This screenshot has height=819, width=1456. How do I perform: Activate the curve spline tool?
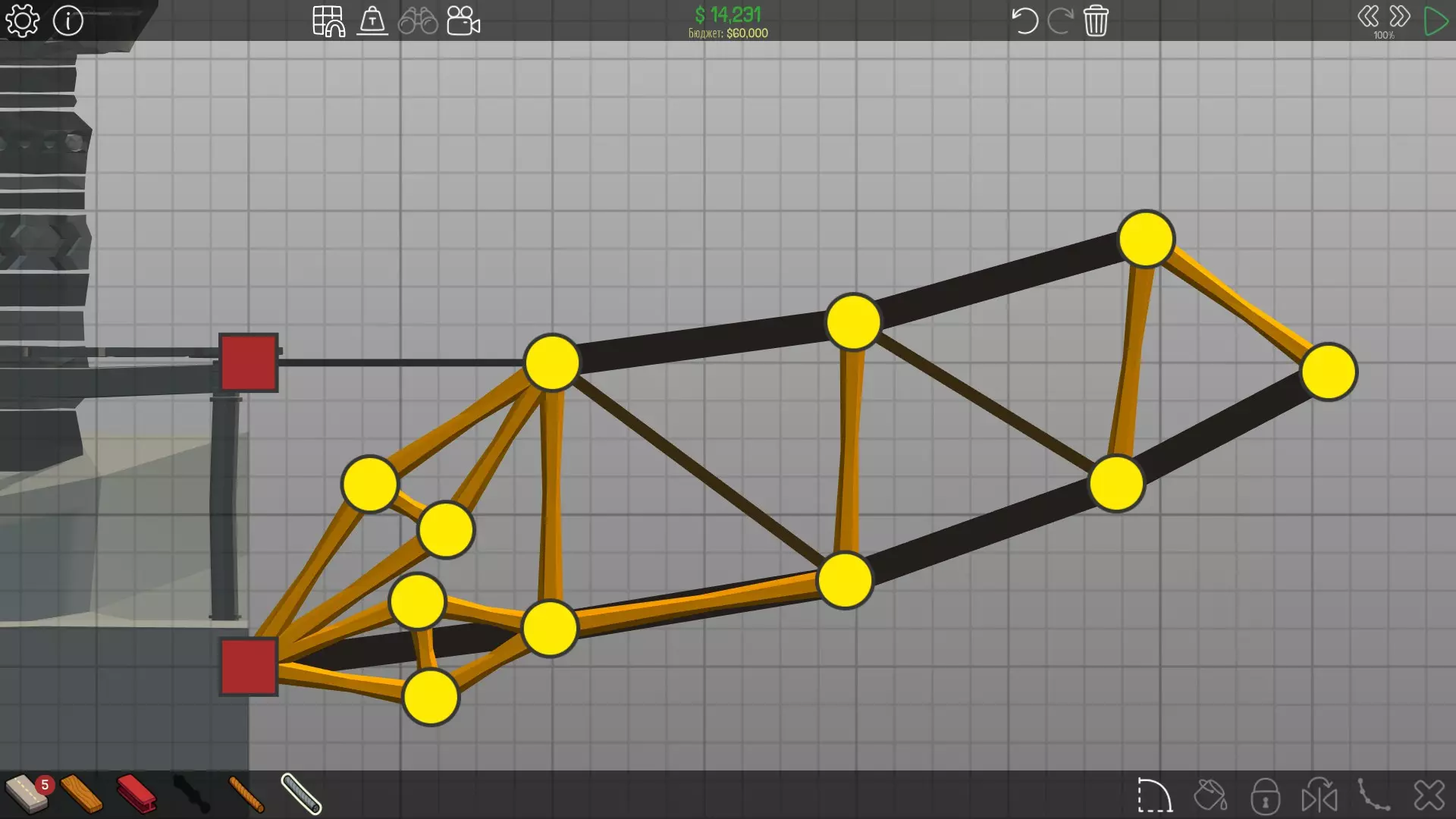pos(1374,795)
